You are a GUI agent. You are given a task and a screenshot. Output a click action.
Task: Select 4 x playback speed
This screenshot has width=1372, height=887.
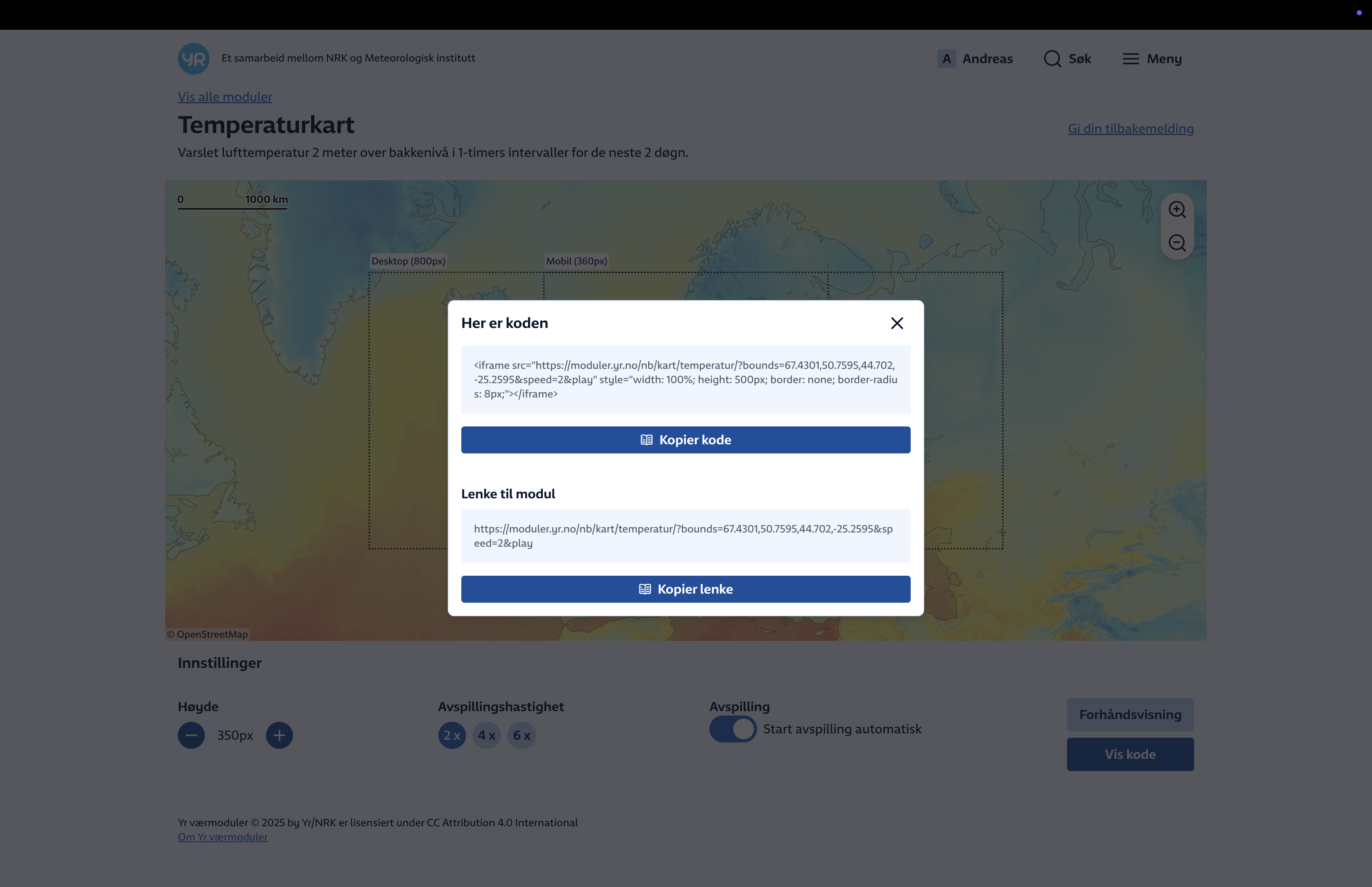click(x=486, y=735)
